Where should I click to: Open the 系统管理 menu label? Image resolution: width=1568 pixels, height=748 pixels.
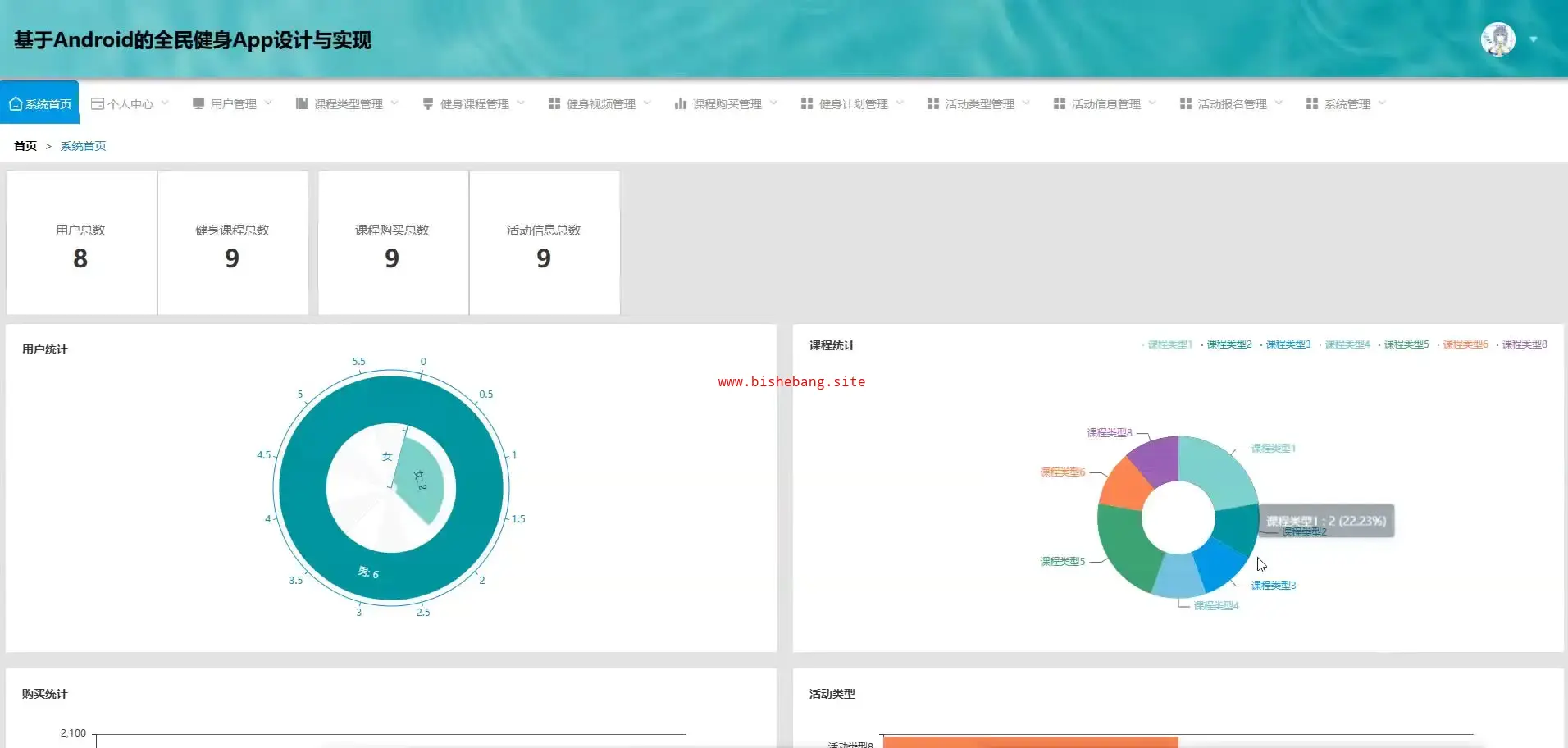[x=1347, y=104]
